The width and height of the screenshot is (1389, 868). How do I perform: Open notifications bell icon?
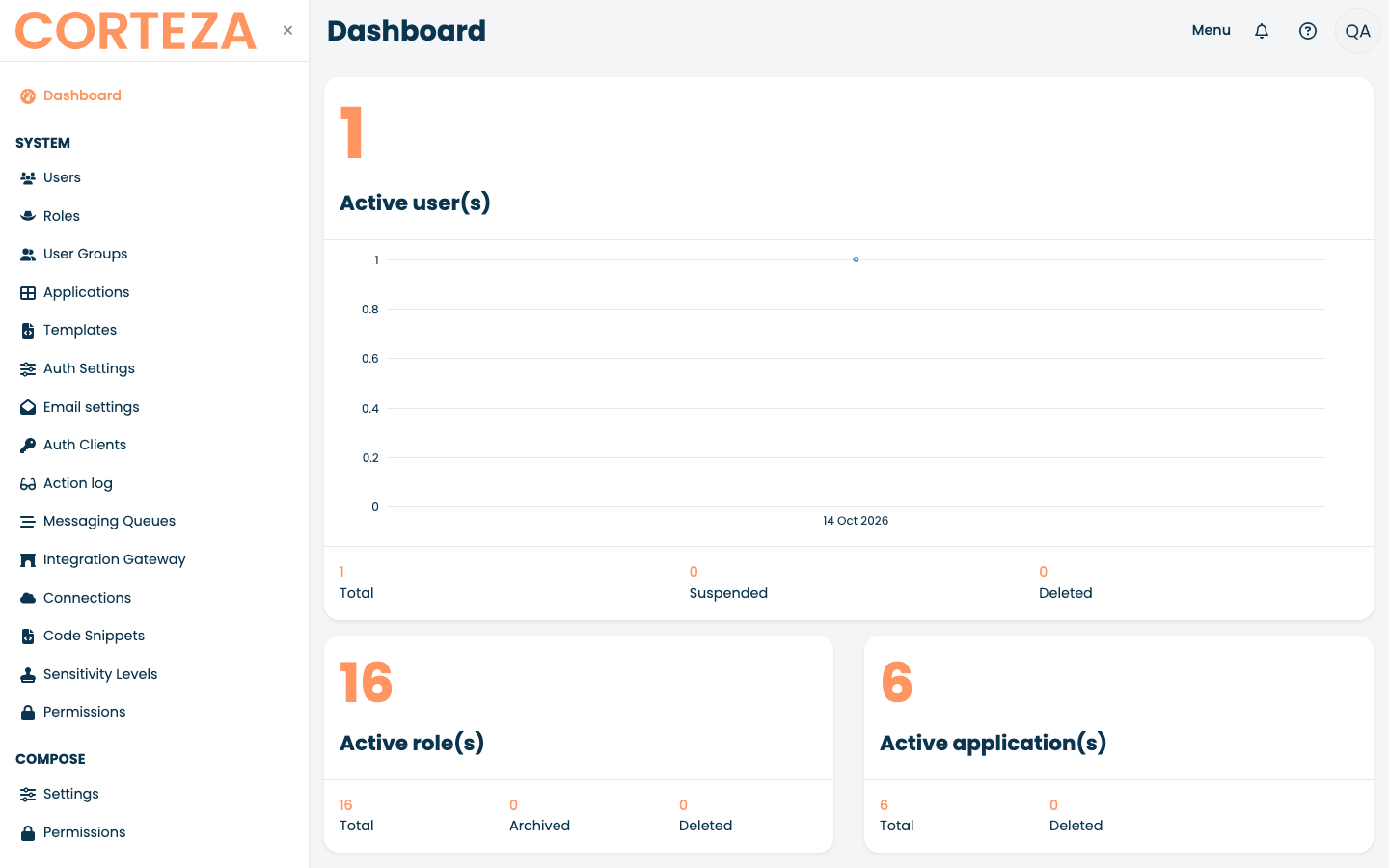pyautogui.click(x=1262, y=31)
